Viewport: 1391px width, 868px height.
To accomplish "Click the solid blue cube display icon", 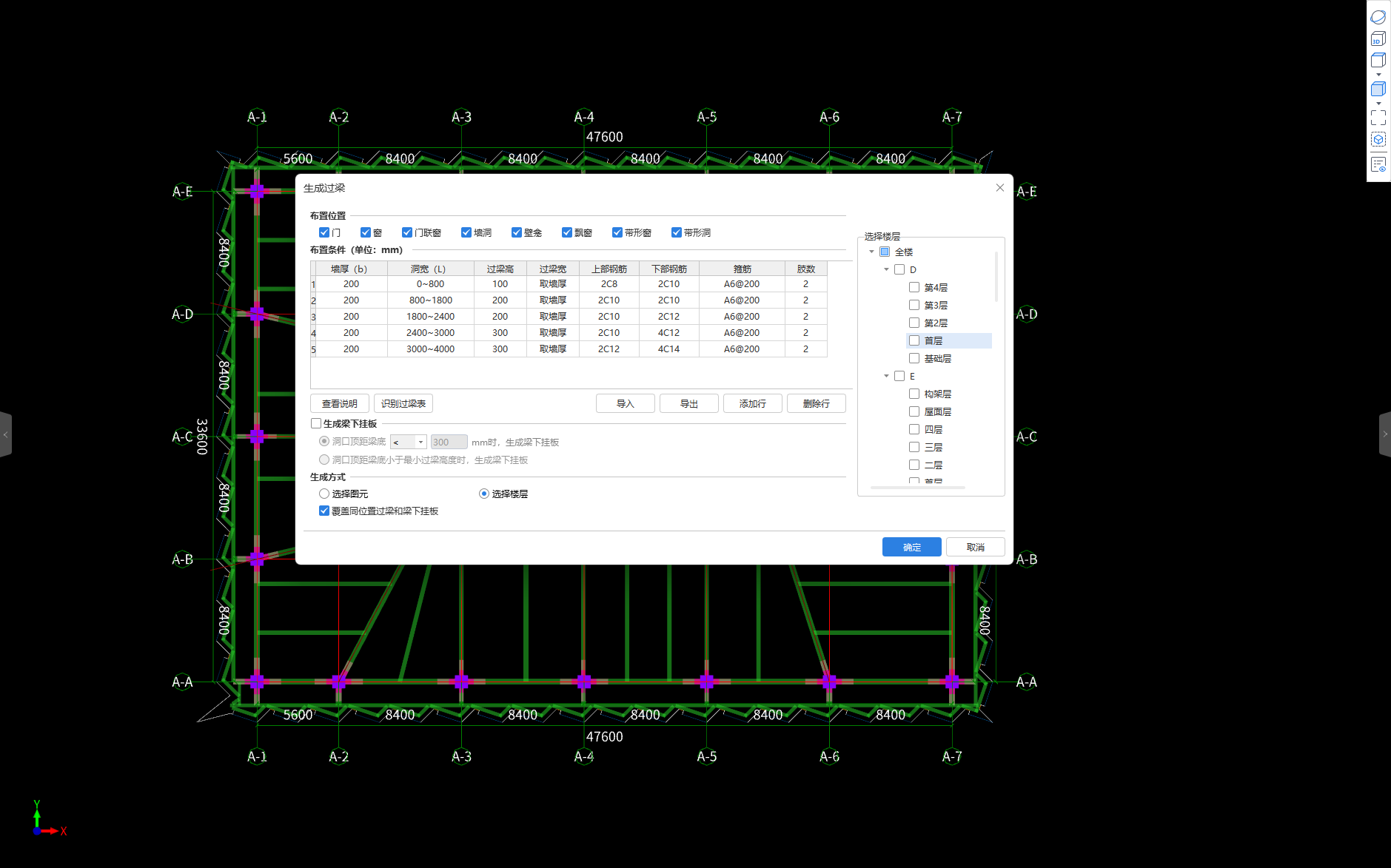I will [1378, 90].
